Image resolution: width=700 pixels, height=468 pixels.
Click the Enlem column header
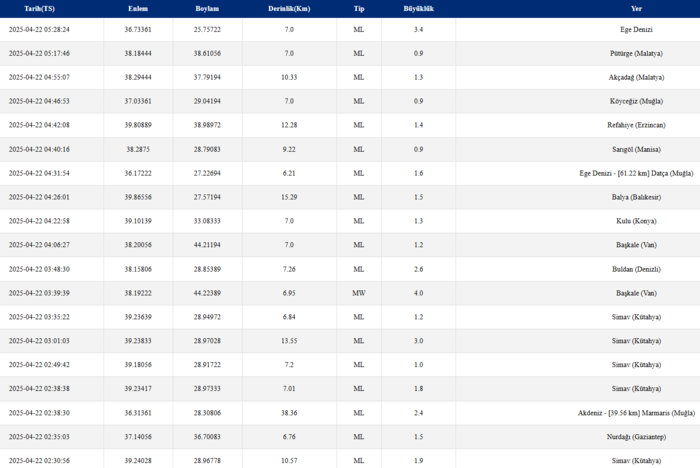pyautogui.click(x=138, y=8)
